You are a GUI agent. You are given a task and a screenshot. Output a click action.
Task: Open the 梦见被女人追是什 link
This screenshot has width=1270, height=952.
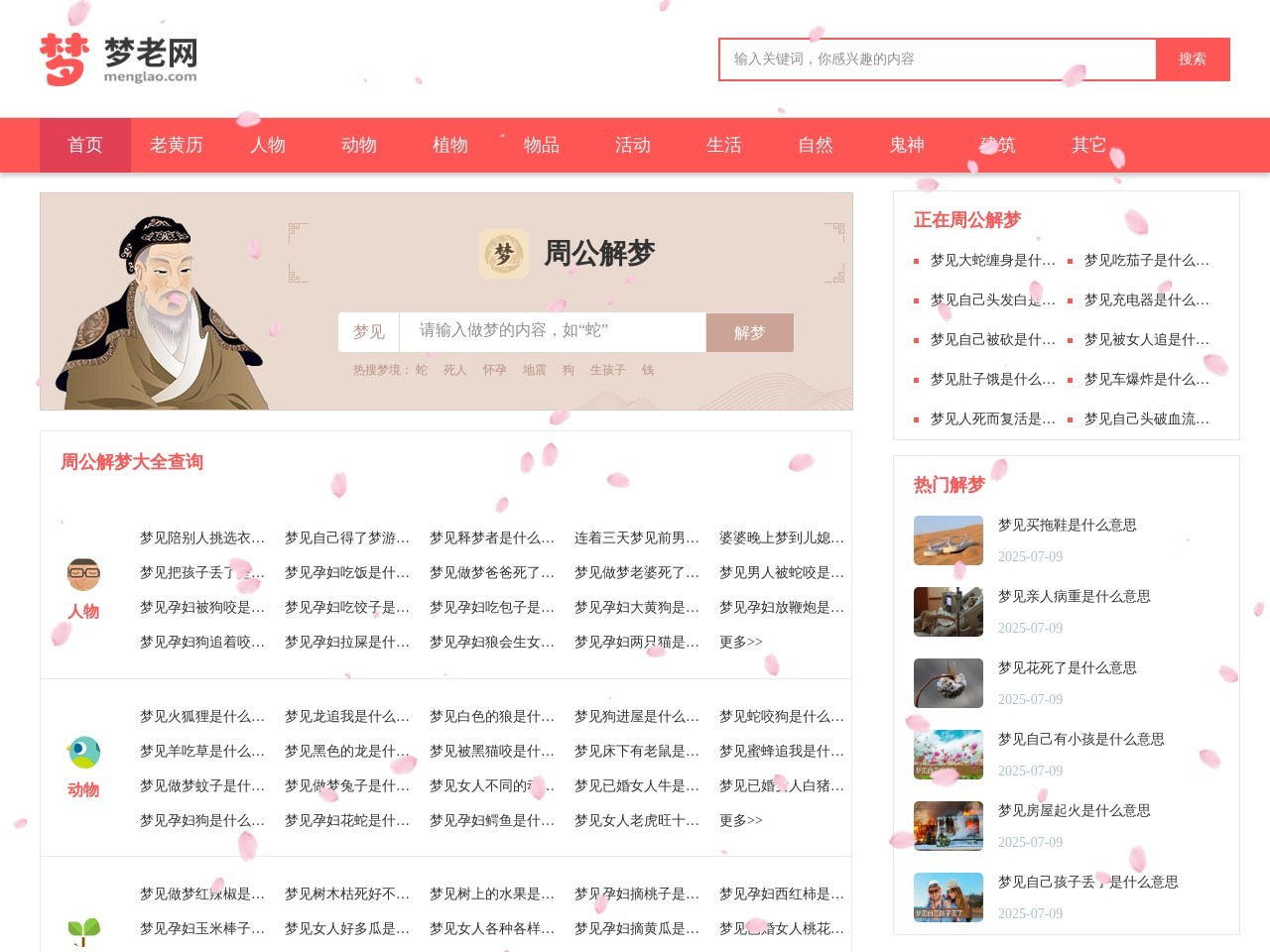click(1147, 340)
